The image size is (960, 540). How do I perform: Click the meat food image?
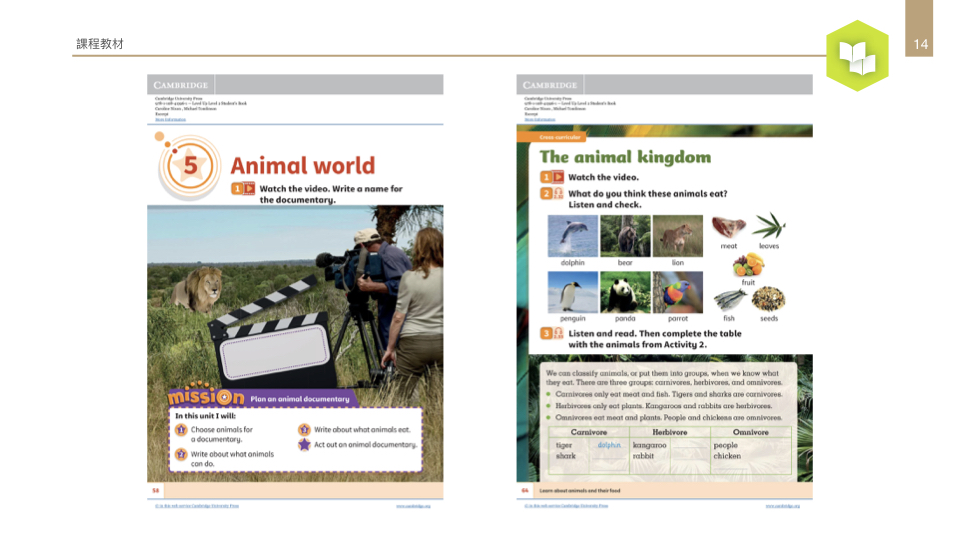(x=729, y=227)
